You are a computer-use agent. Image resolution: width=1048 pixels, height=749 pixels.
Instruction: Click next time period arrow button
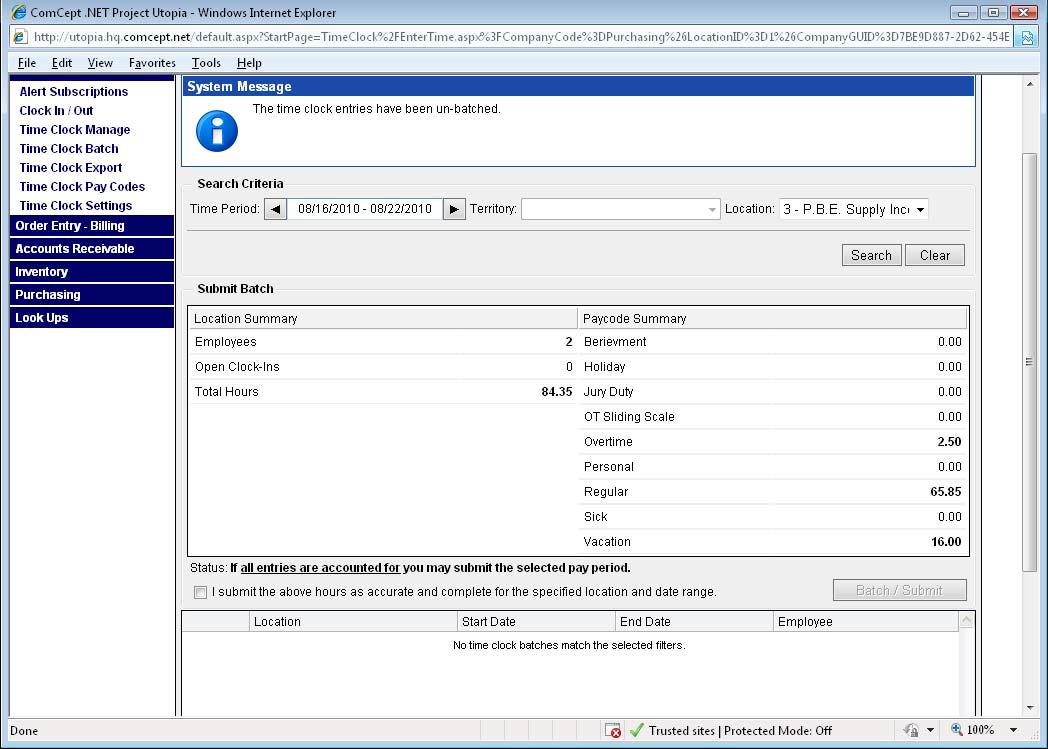click(x=454, y=209)
